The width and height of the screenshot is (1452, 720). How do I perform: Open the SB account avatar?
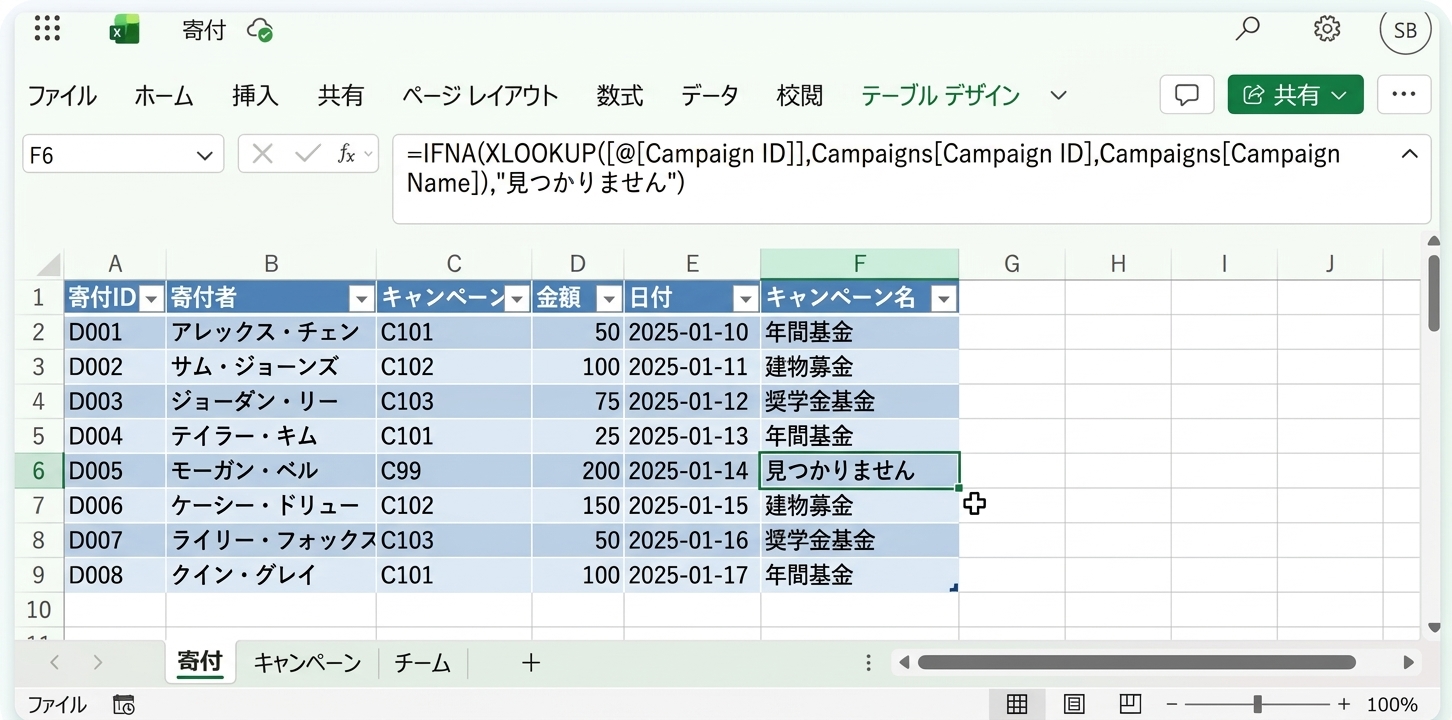tap(1405, 30)
